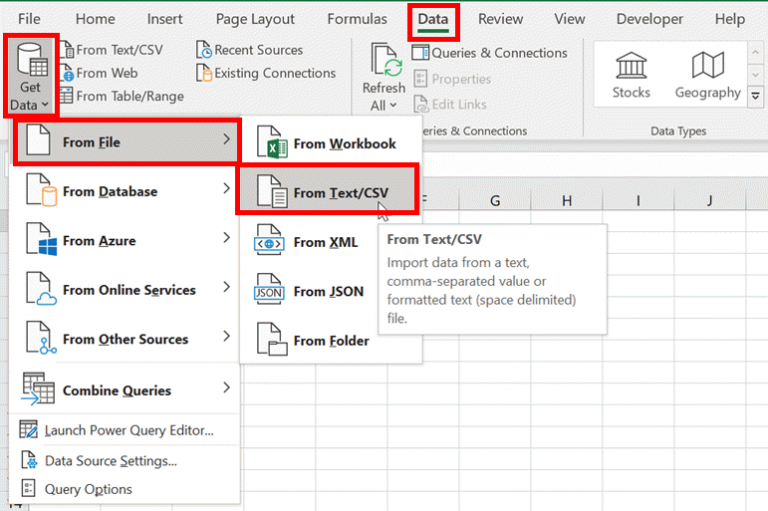Choose From File menu entry
The height and width of the screenshot is (511, 768).
coord(126,141)
